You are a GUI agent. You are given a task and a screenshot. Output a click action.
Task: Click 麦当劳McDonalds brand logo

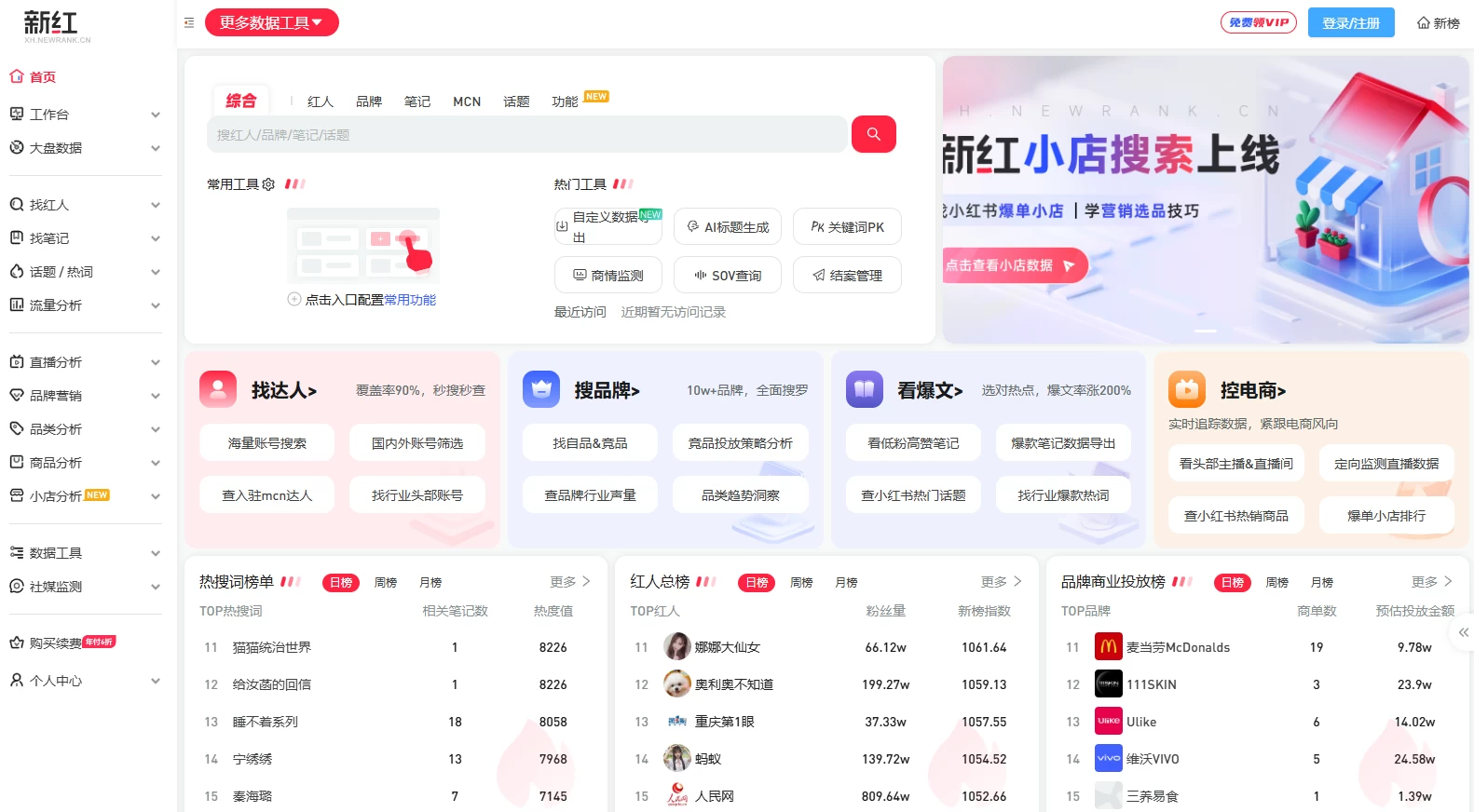[1108, 646]
